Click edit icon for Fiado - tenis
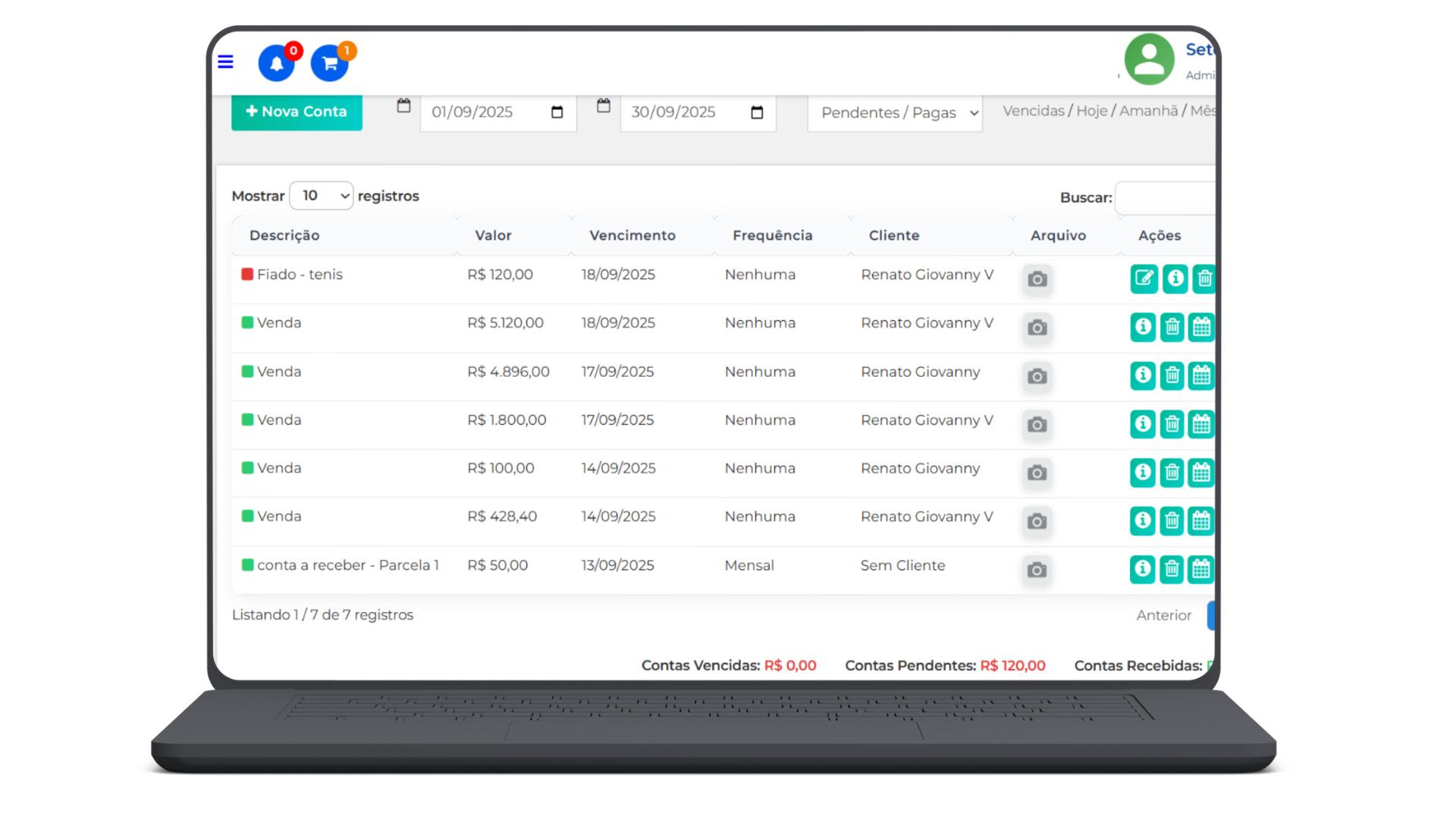Viewport: 1456px width, 819px height. [x=1144, y=279]
